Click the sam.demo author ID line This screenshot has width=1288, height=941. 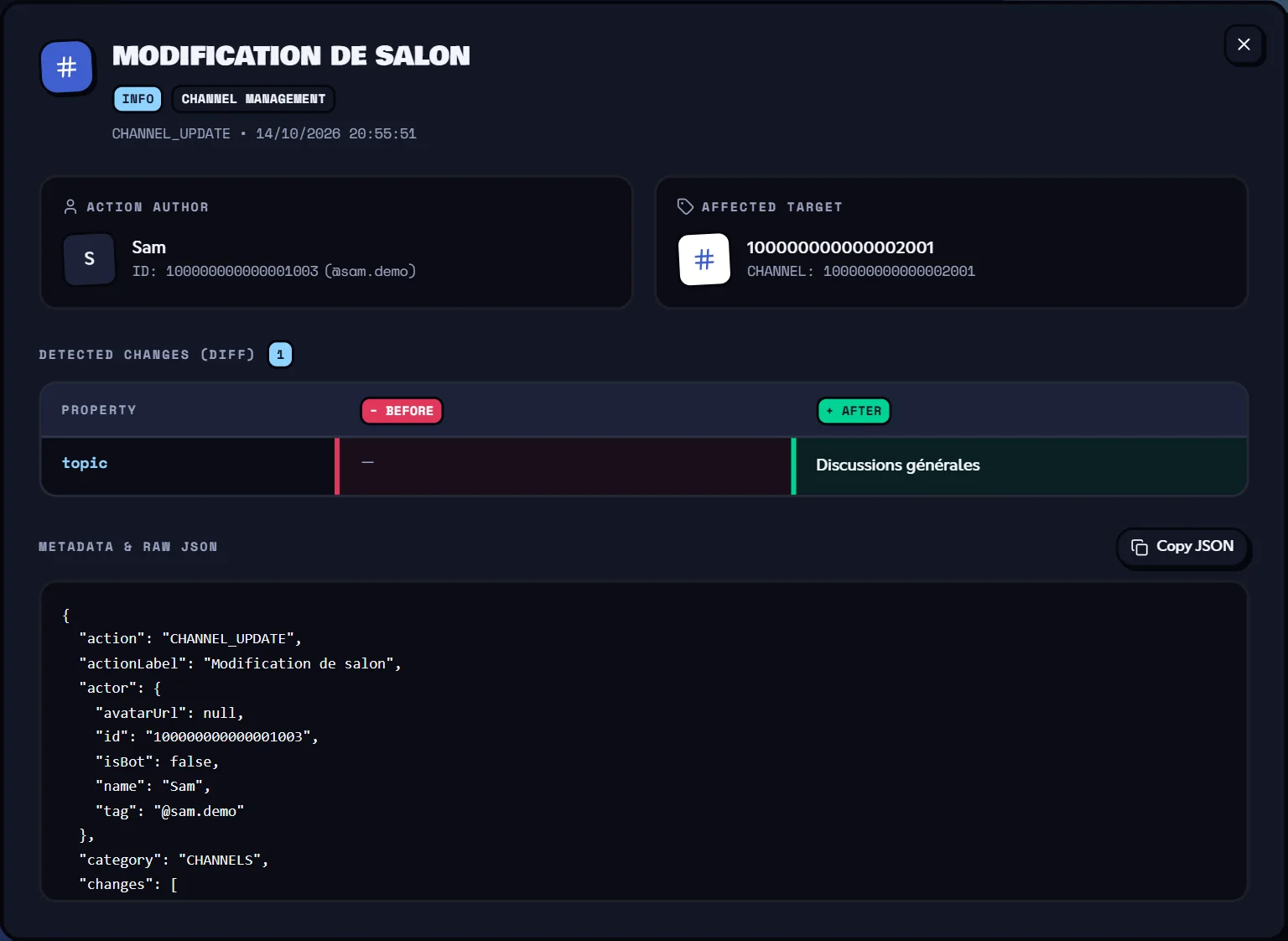[x=273, y=272]
